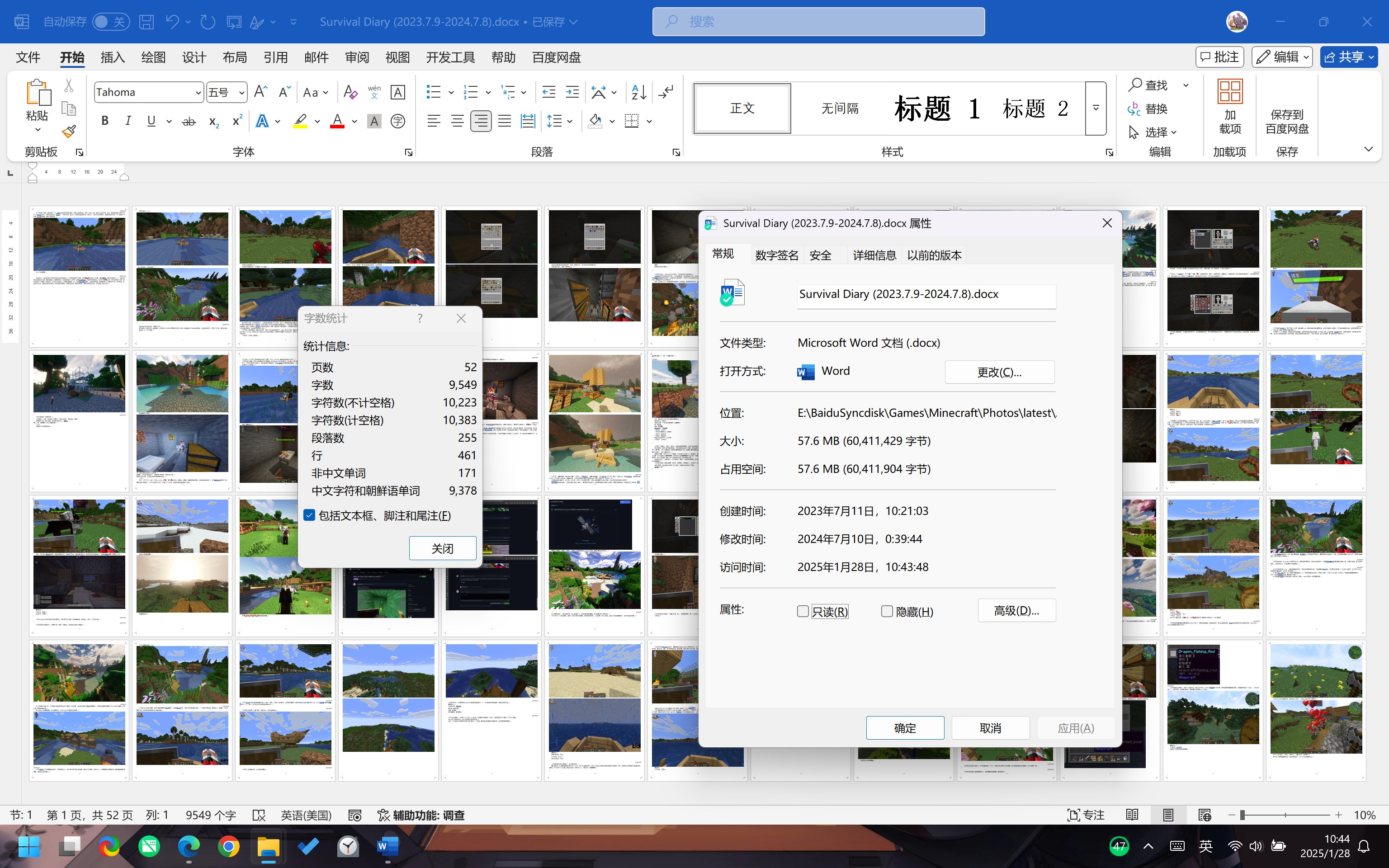This screenshot has width=1389, height=868.
Task: Click accessibility check status bar item
Action: [420, 815]
